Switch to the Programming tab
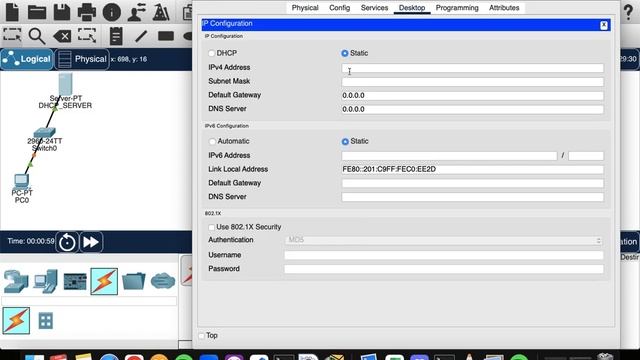 pos(457,8)
